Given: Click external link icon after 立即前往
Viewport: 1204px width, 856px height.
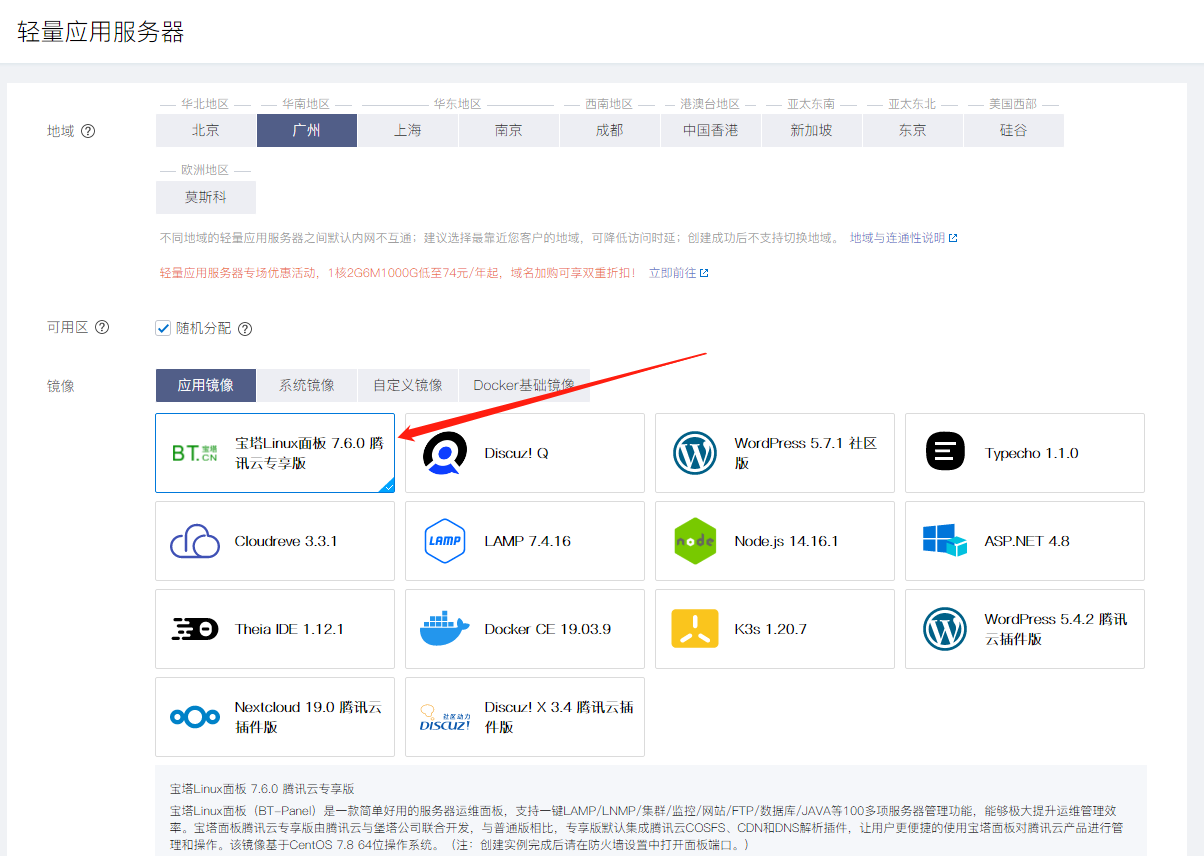Looking at the screenshot, I should click(704, 272).
